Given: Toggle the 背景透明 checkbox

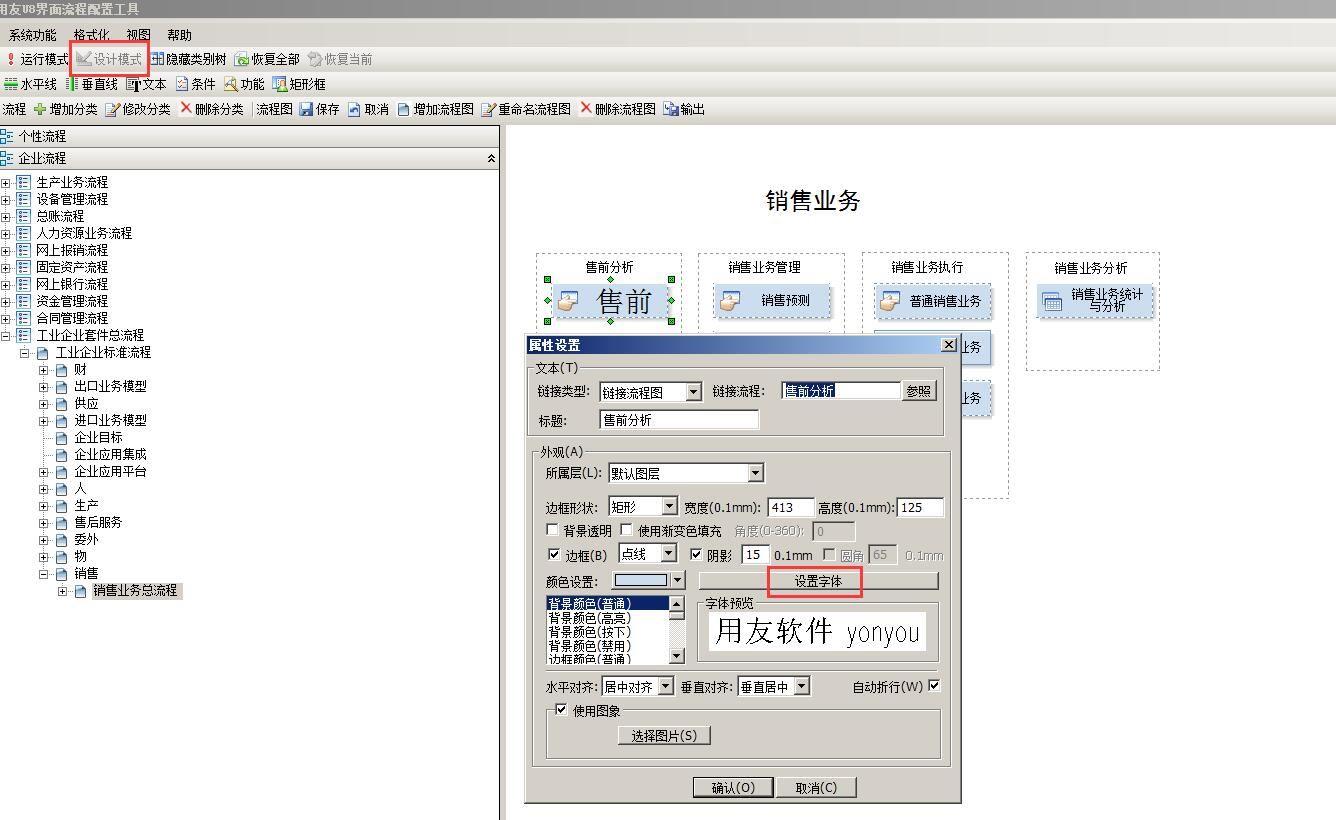Looking at the screenshot, I should point(553,530).
